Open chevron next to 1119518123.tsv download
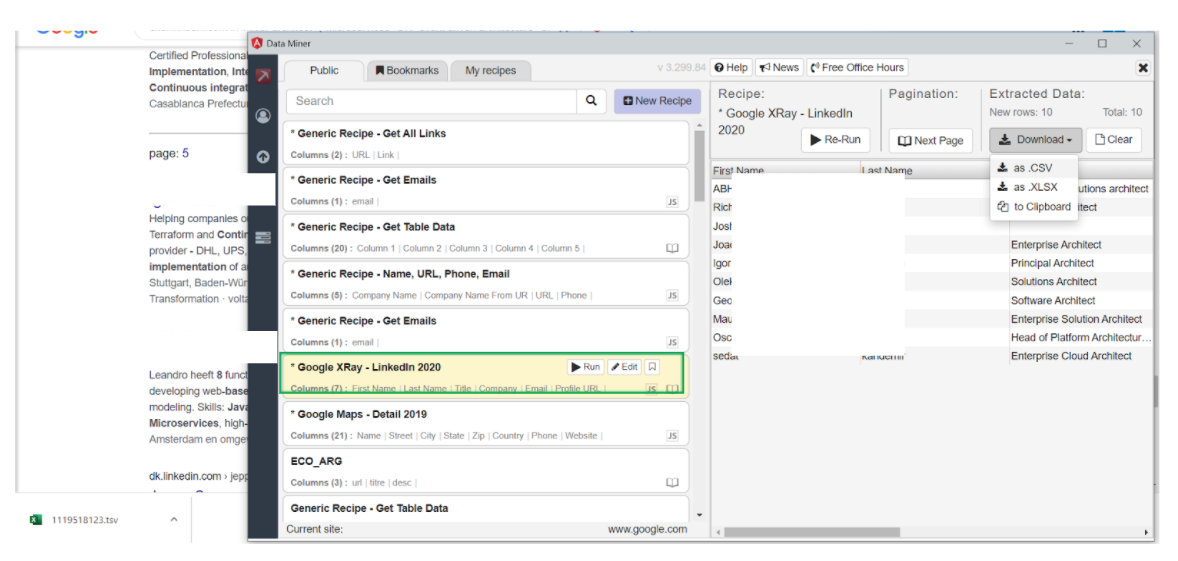This screenshot has height=561, width=1178. tap(173, 520)
